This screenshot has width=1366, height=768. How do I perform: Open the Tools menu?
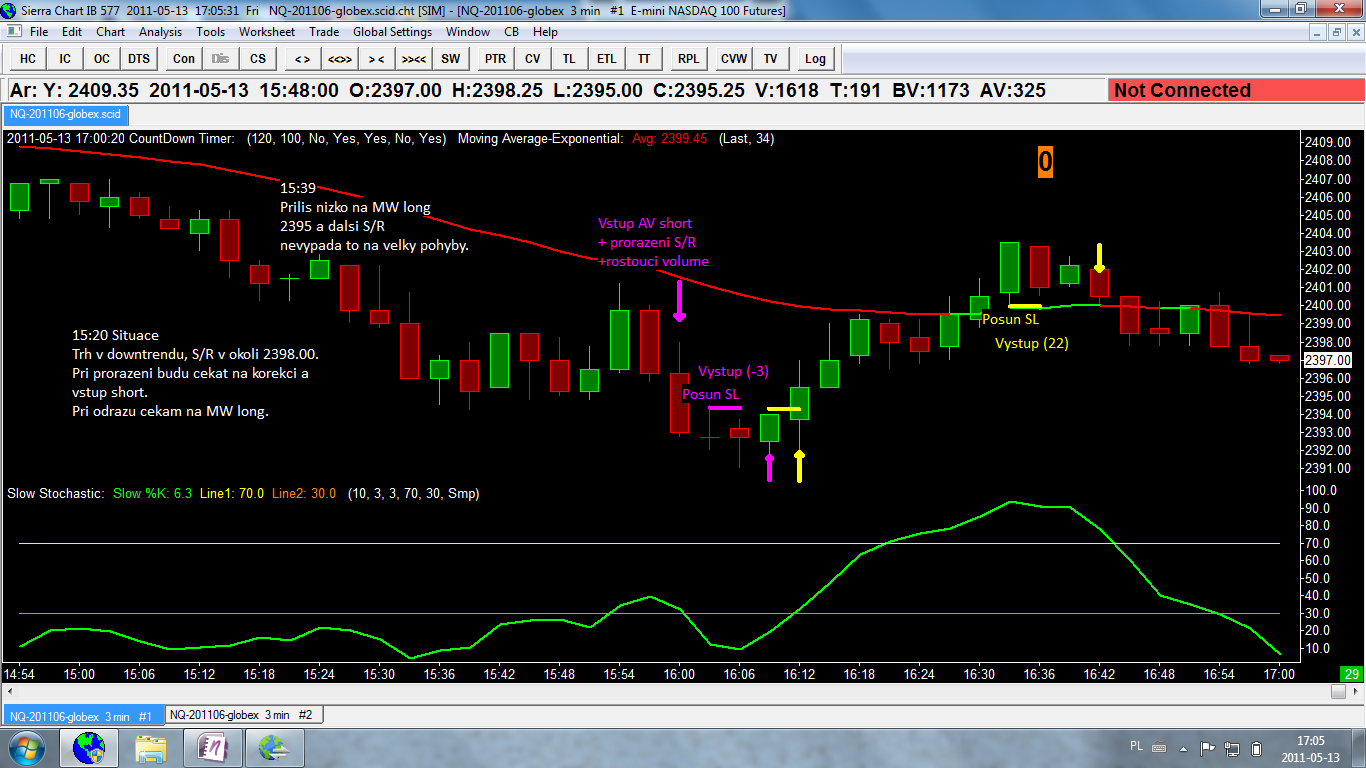tap(210, 32)
